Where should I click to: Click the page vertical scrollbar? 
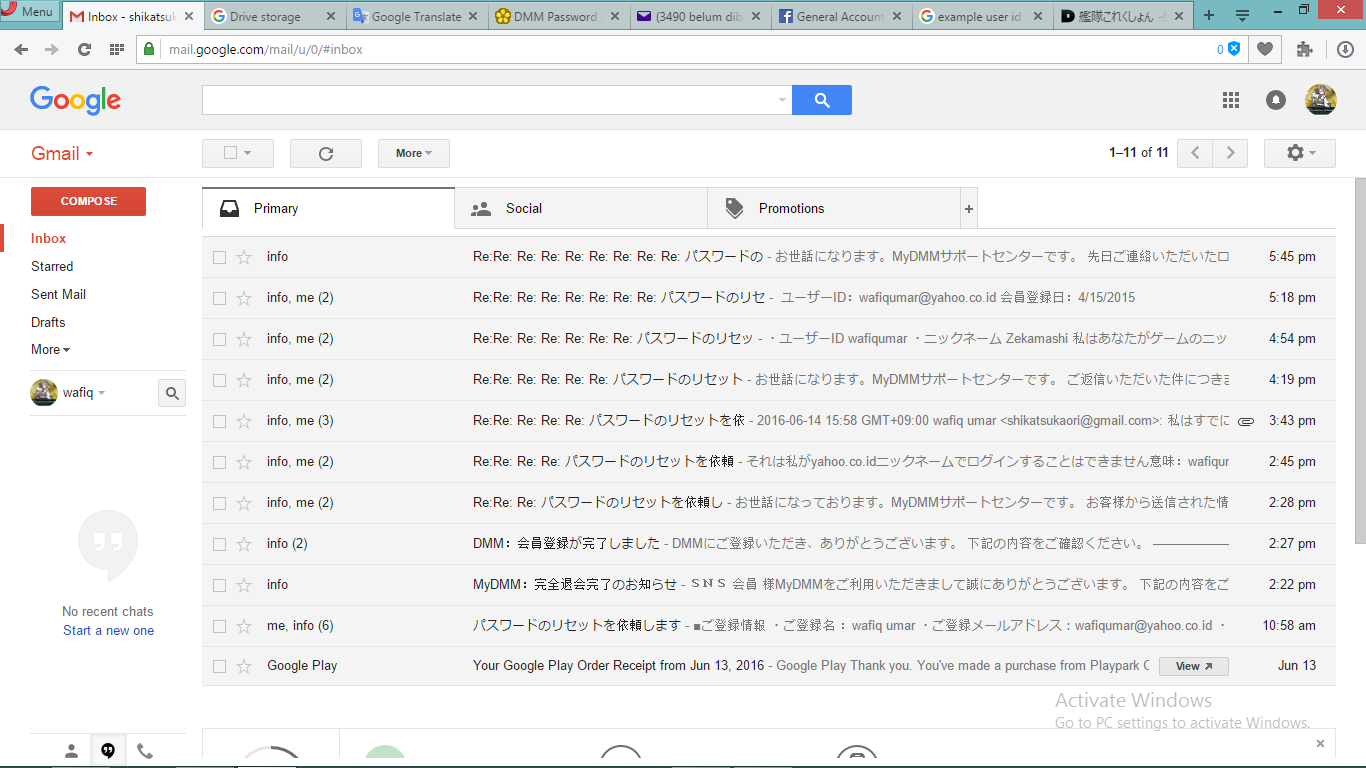(1360, 360)
